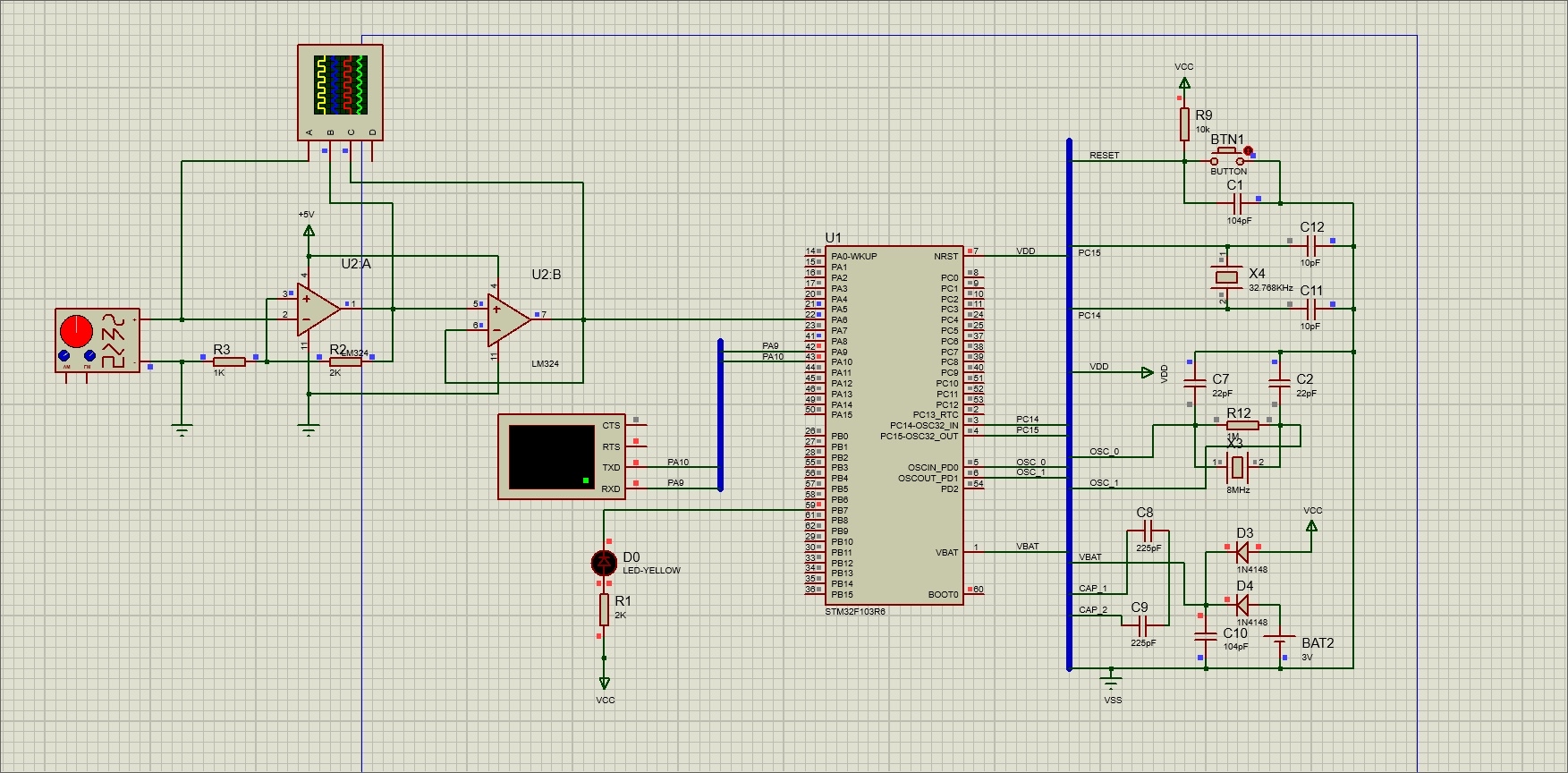Select diode D3 (1N4148)

click(x=1242, y=552)
